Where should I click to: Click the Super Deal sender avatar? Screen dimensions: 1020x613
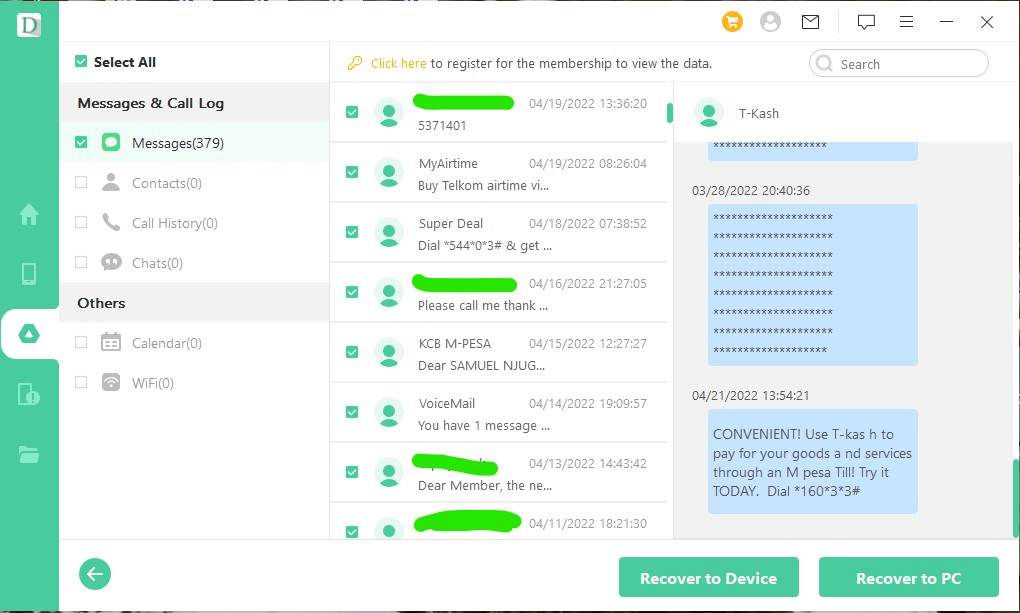coord(389,232)
